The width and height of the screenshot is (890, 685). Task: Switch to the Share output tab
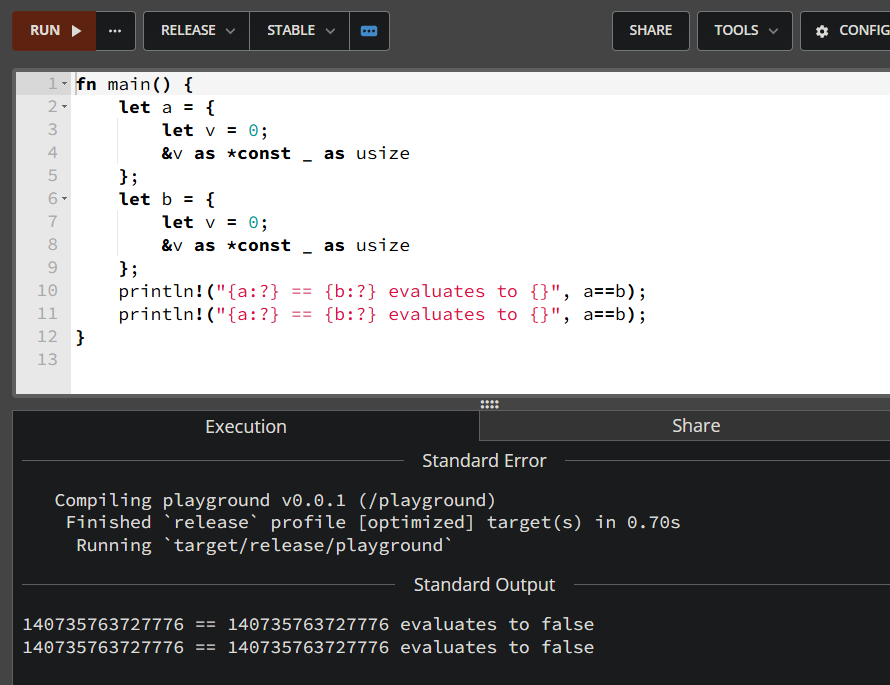click(695, 426)
